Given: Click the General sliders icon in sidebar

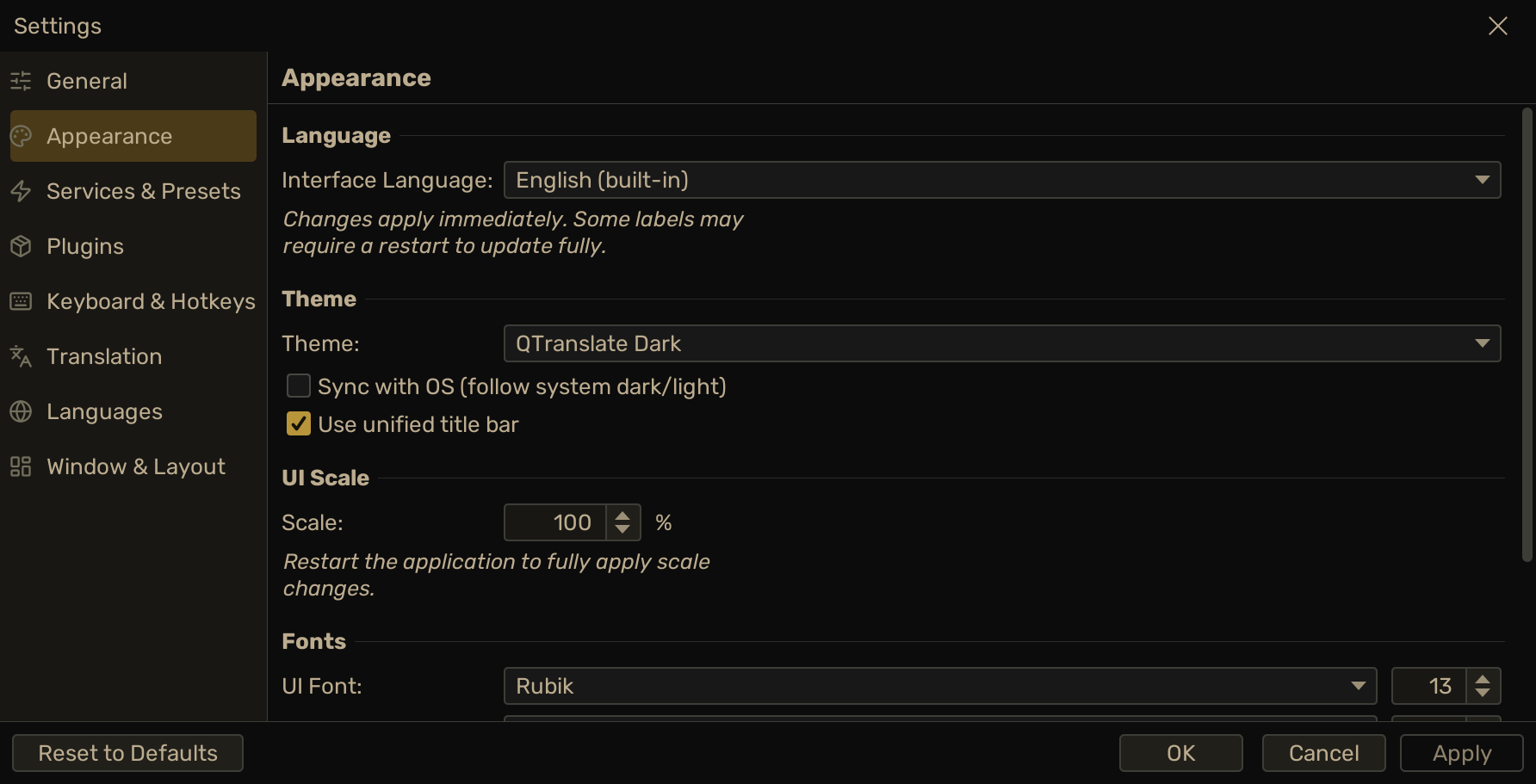Looking at the screenshot, I should tap(21, 81).
